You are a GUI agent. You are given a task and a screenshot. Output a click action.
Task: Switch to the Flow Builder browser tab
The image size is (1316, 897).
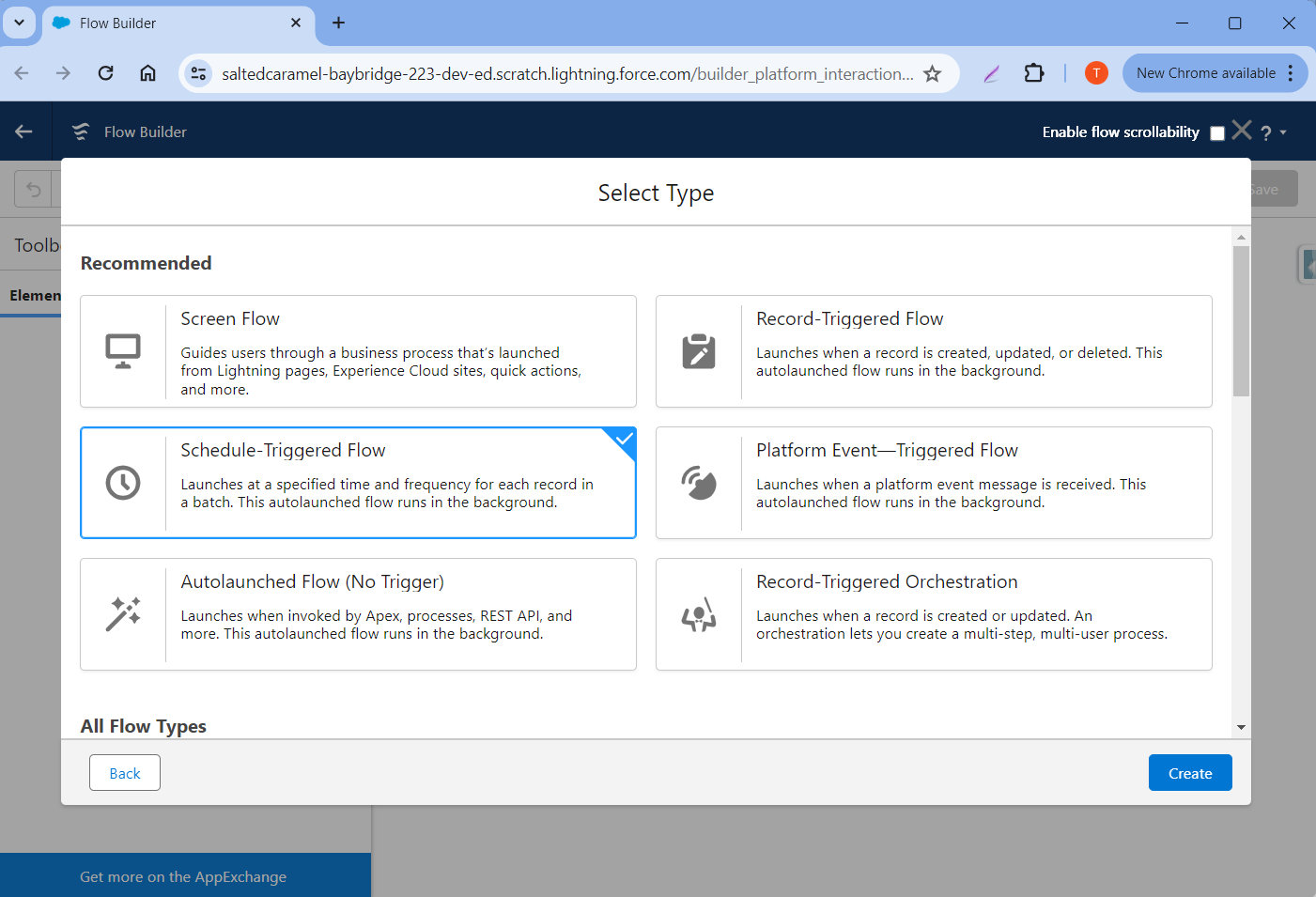click(x=178, y=23)
